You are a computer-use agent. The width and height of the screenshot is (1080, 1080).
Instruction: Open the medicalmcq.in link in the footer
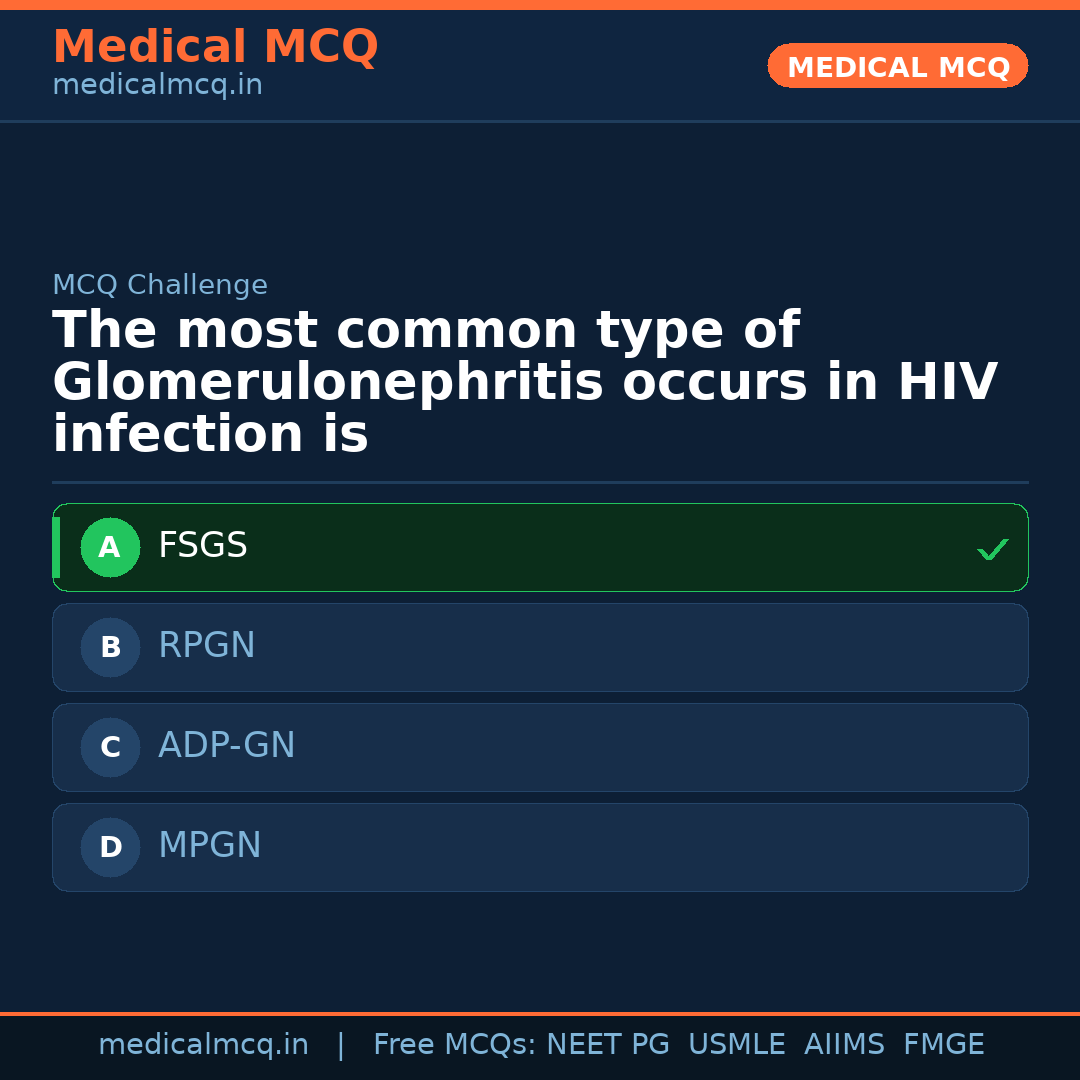[x=203, y=1045]
